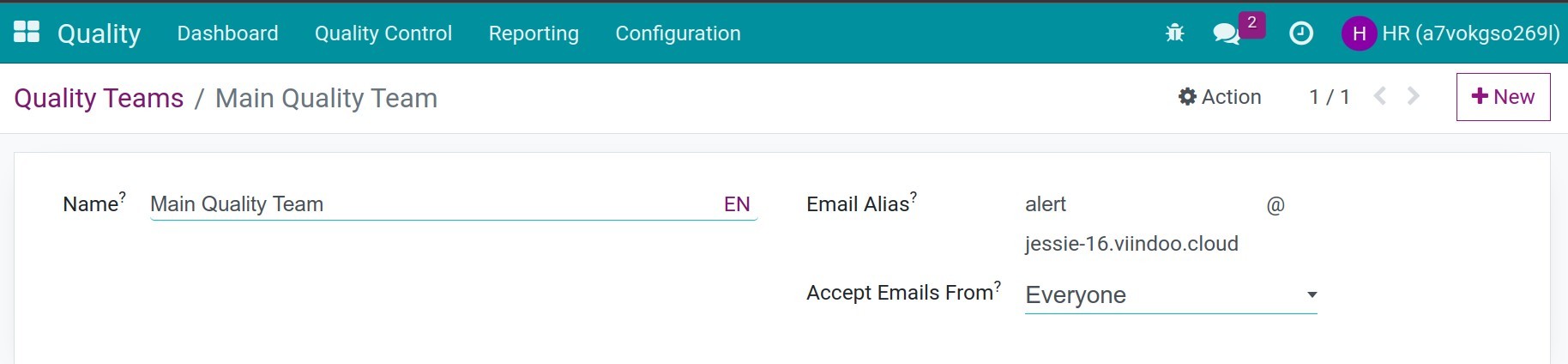Click the EN translate button
Screen dimensions: 1568x364
(x=737, y=204)
